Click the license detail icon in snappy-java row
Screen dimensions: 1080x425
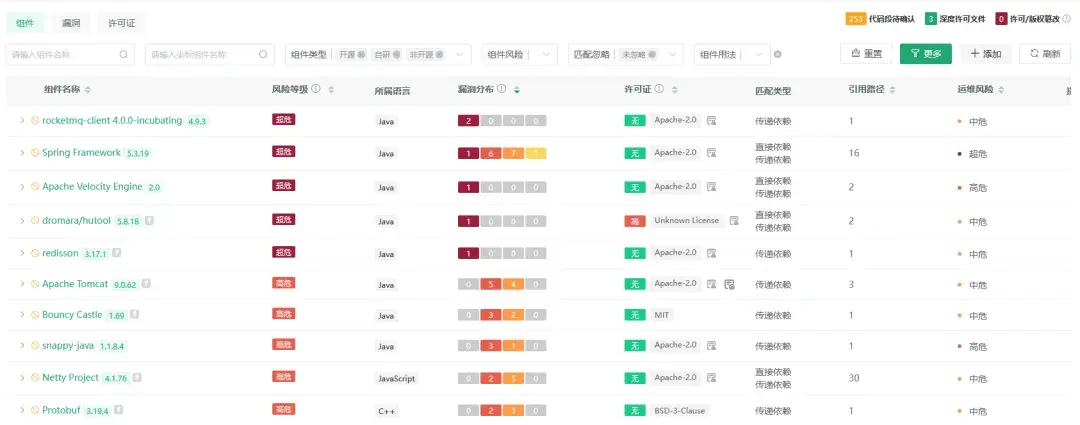(x=712, y=345)
